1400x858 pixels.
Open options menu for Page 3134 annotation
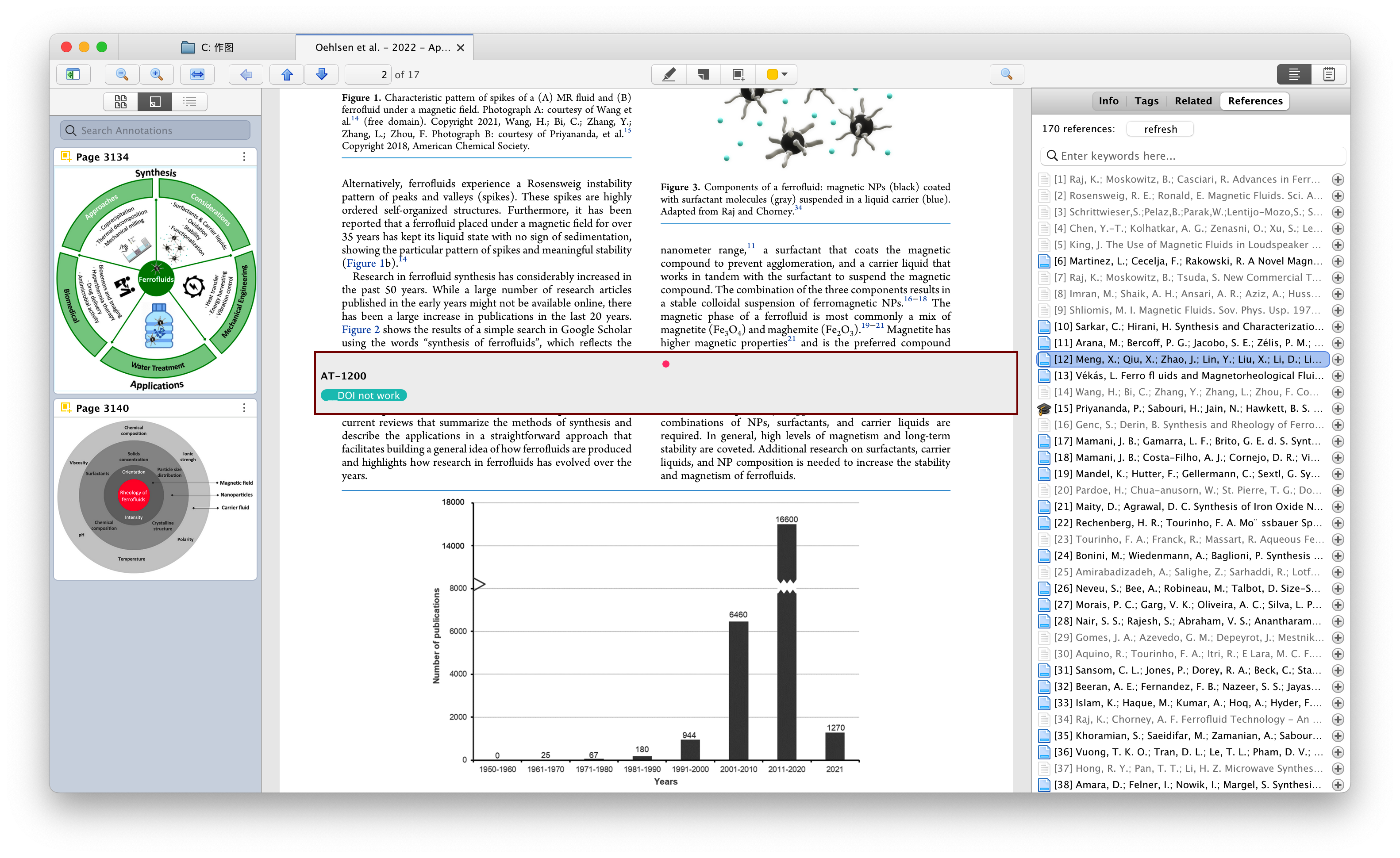244,157
